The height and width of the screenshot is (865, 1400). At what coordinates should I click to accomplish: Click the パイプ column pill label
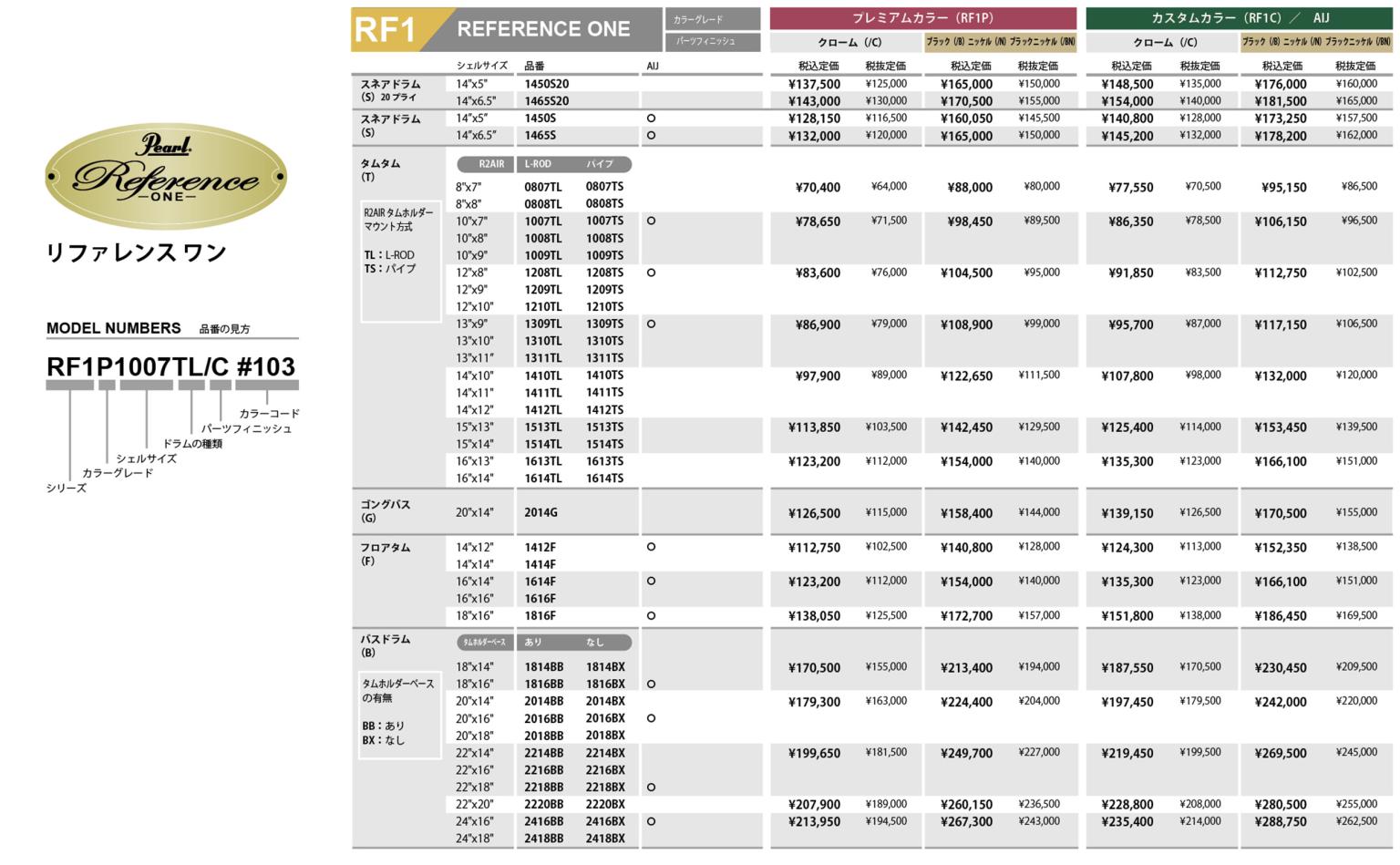[600, 164]
